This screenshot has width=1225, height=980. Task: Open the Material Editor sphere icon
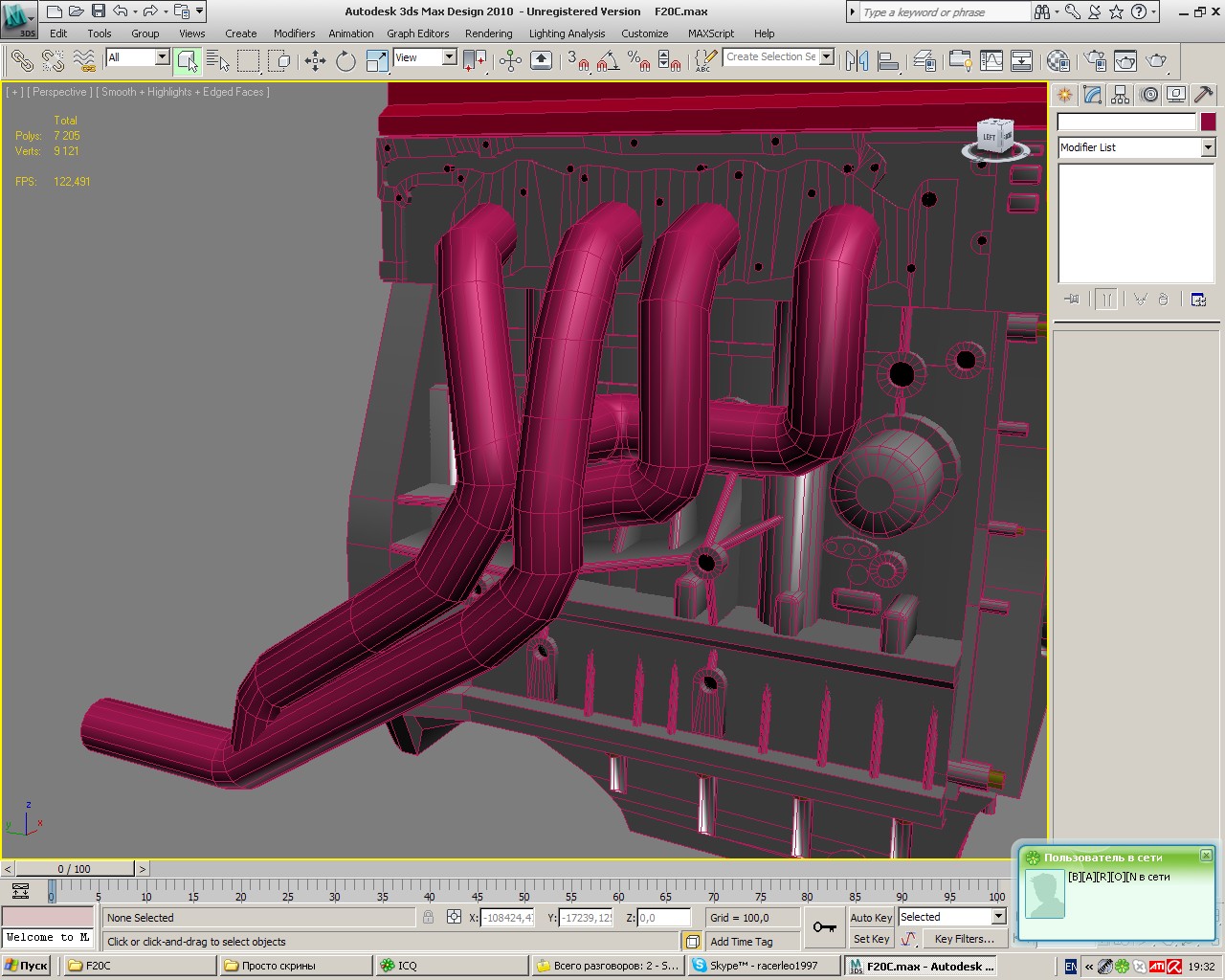pyautogui.click(x=1058, y=61)
